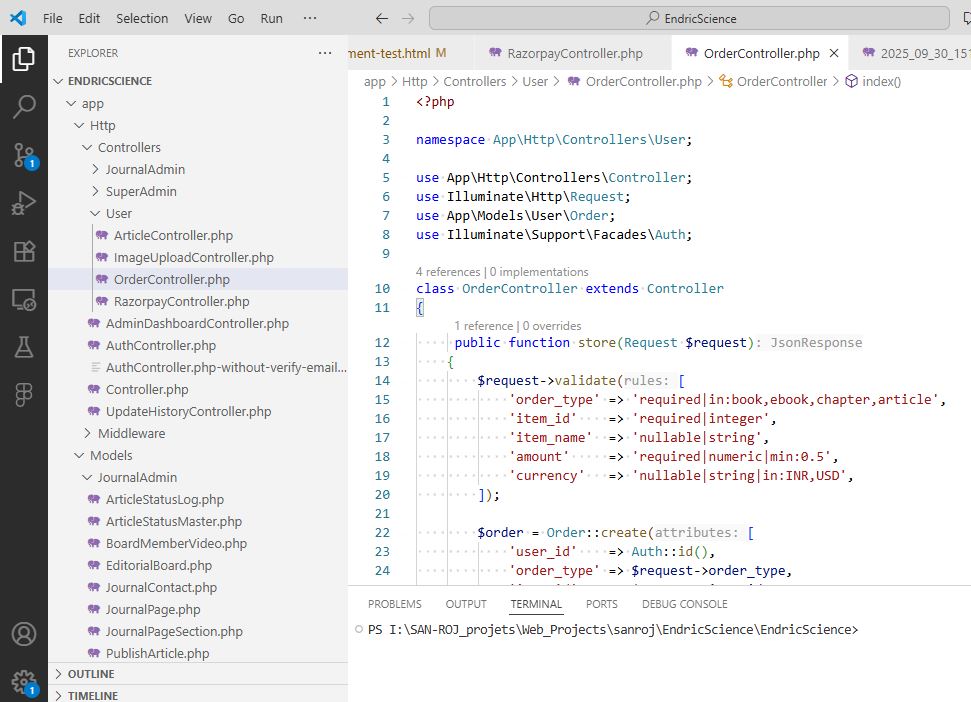Open Explorer's more actions ellipsis
The width and height of the screenshot is (971, 702).
click(324, 52)
